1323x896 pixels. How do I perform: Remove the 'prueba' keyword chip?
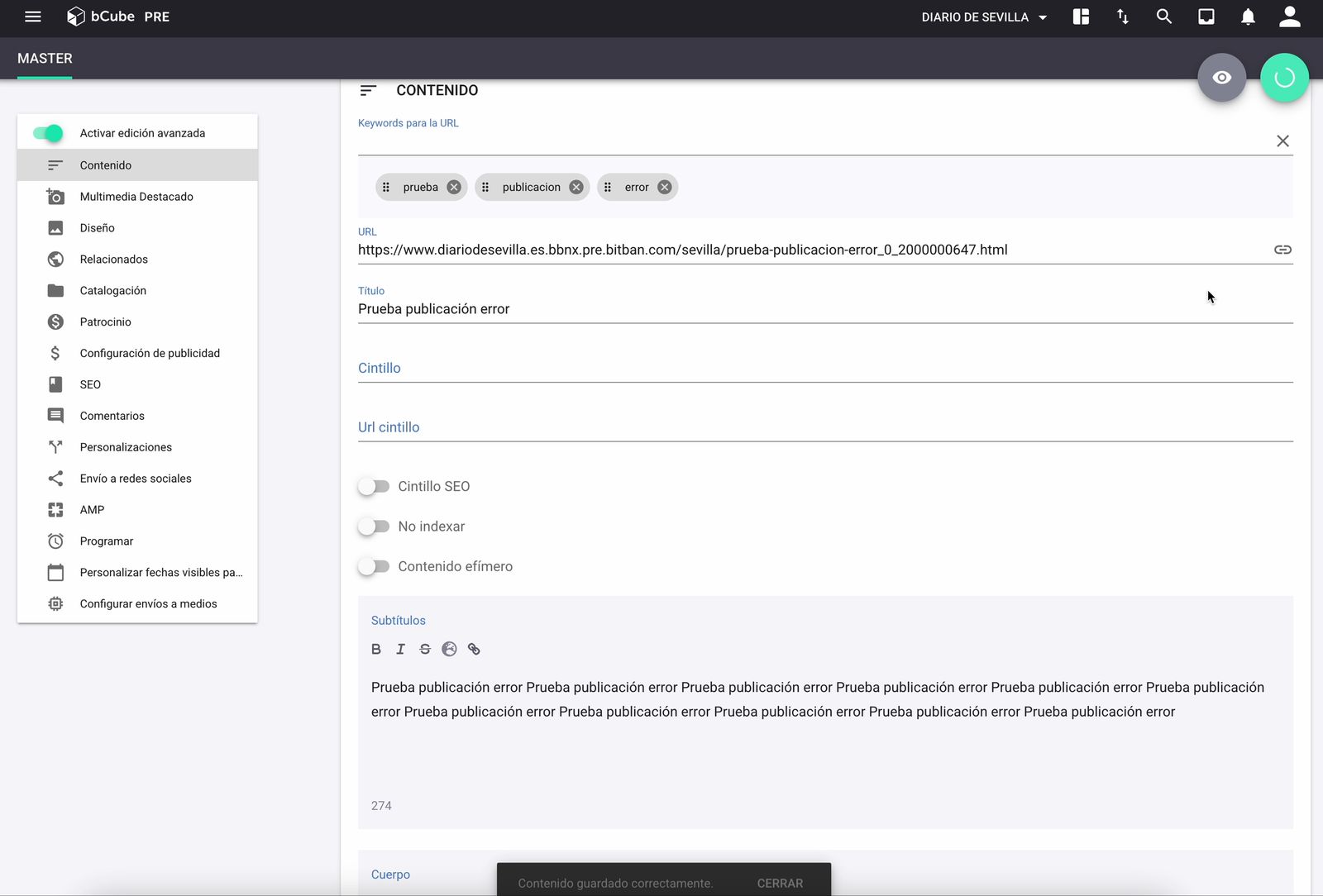pyautogui.click(x=454, y=187)
